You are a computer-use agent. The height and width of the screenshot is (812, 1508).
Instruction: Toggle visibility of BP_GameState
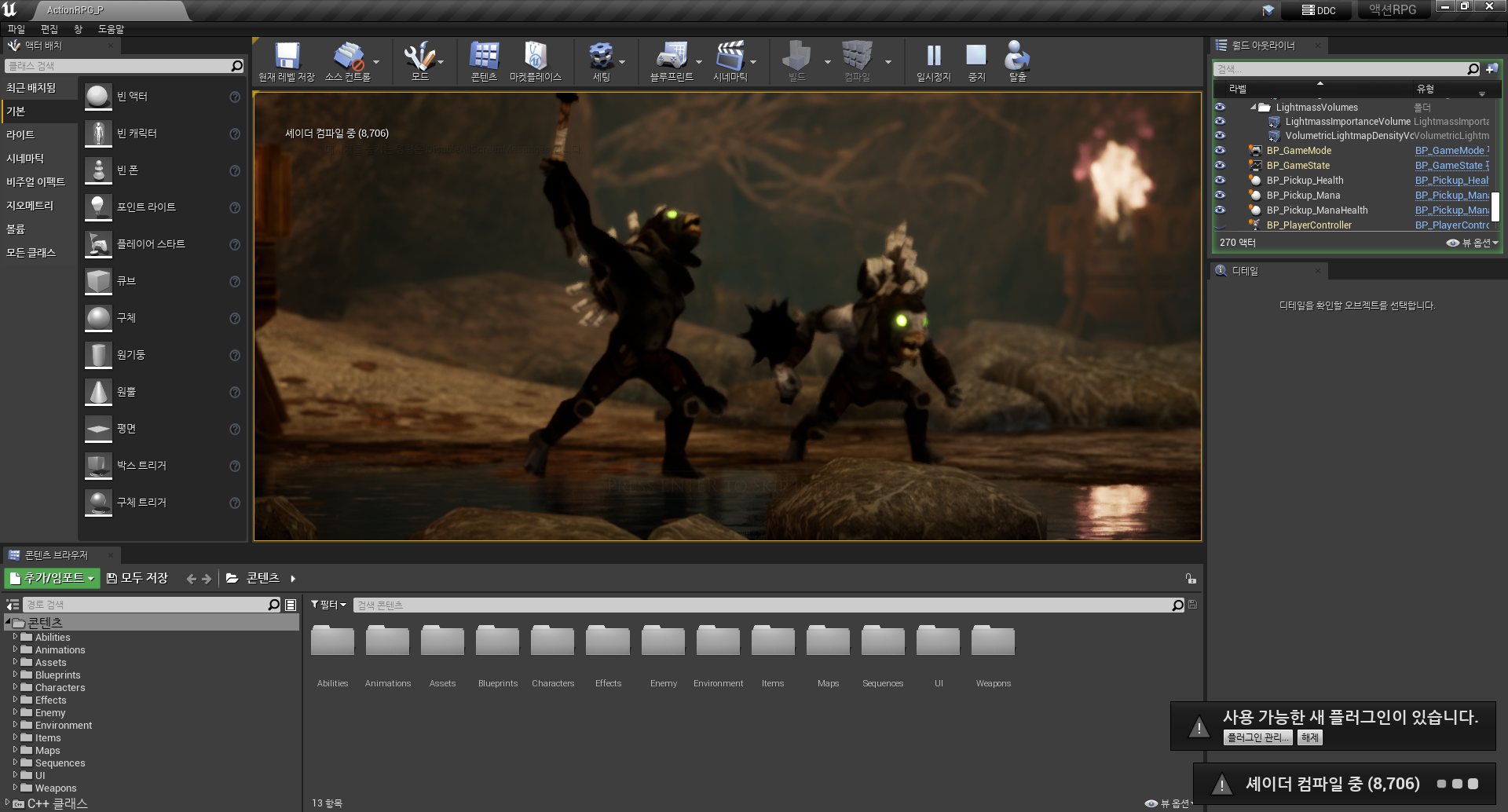pos(1220,165)
